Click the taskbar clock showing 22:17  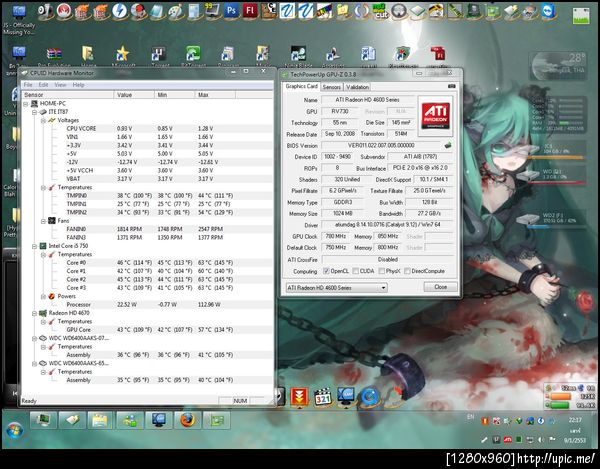pyautogui.click(x=575, y=420)
